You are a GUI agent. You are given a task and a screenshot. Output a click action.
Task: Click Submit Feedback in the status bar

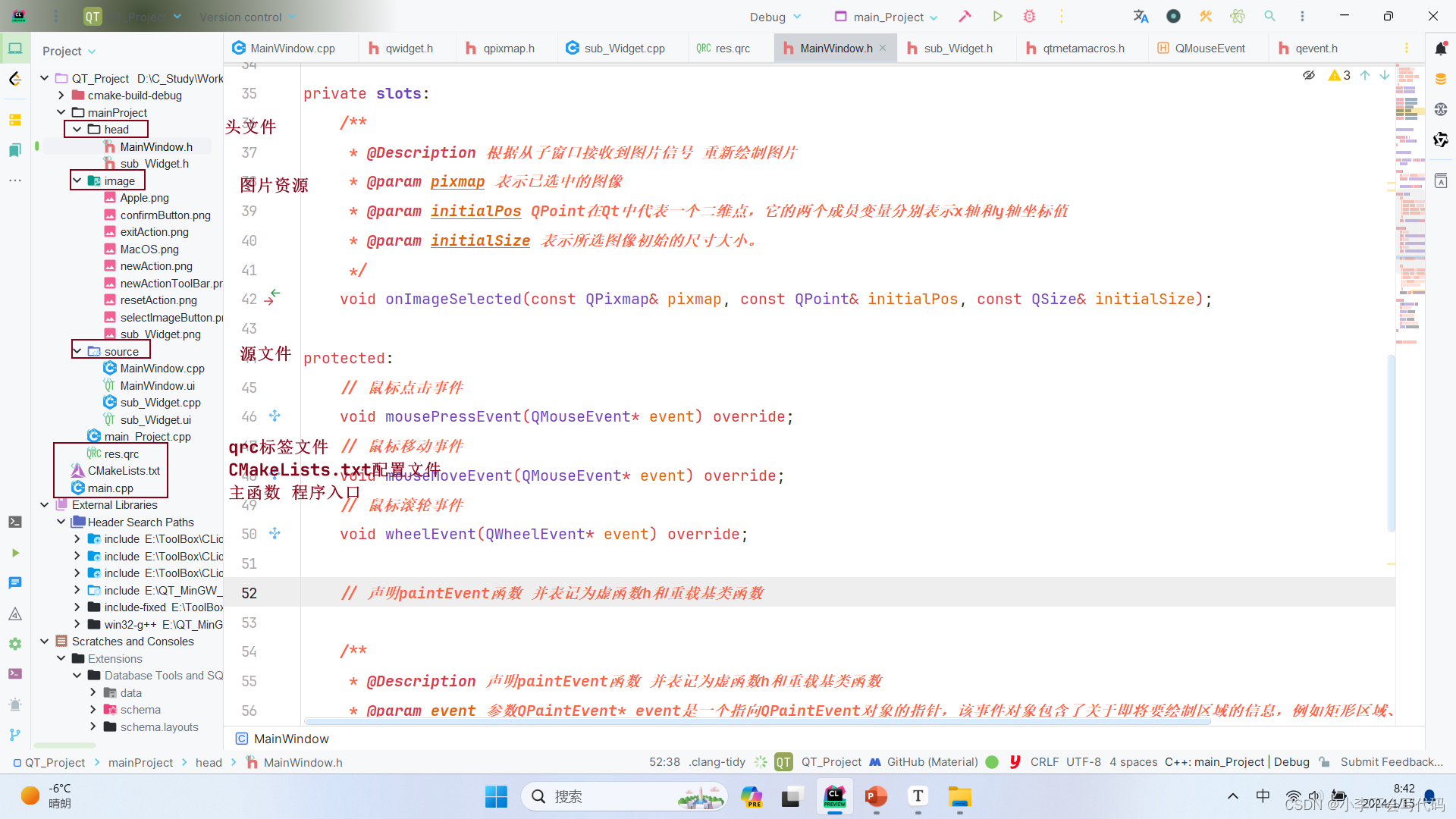(x=1392, y=762)
